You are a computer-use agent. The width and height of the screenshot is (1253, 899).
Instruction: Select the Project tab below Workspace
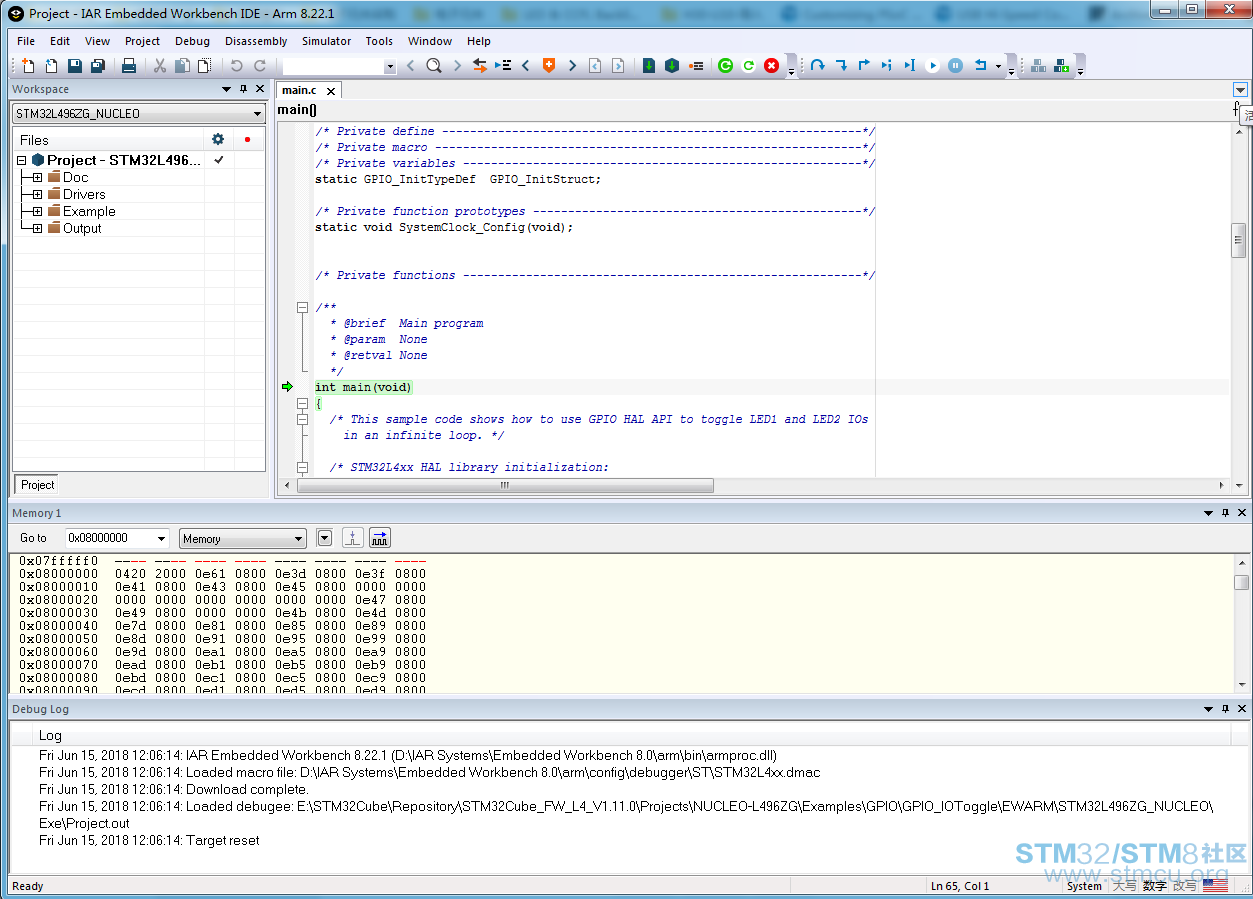(x=38, y=485)
